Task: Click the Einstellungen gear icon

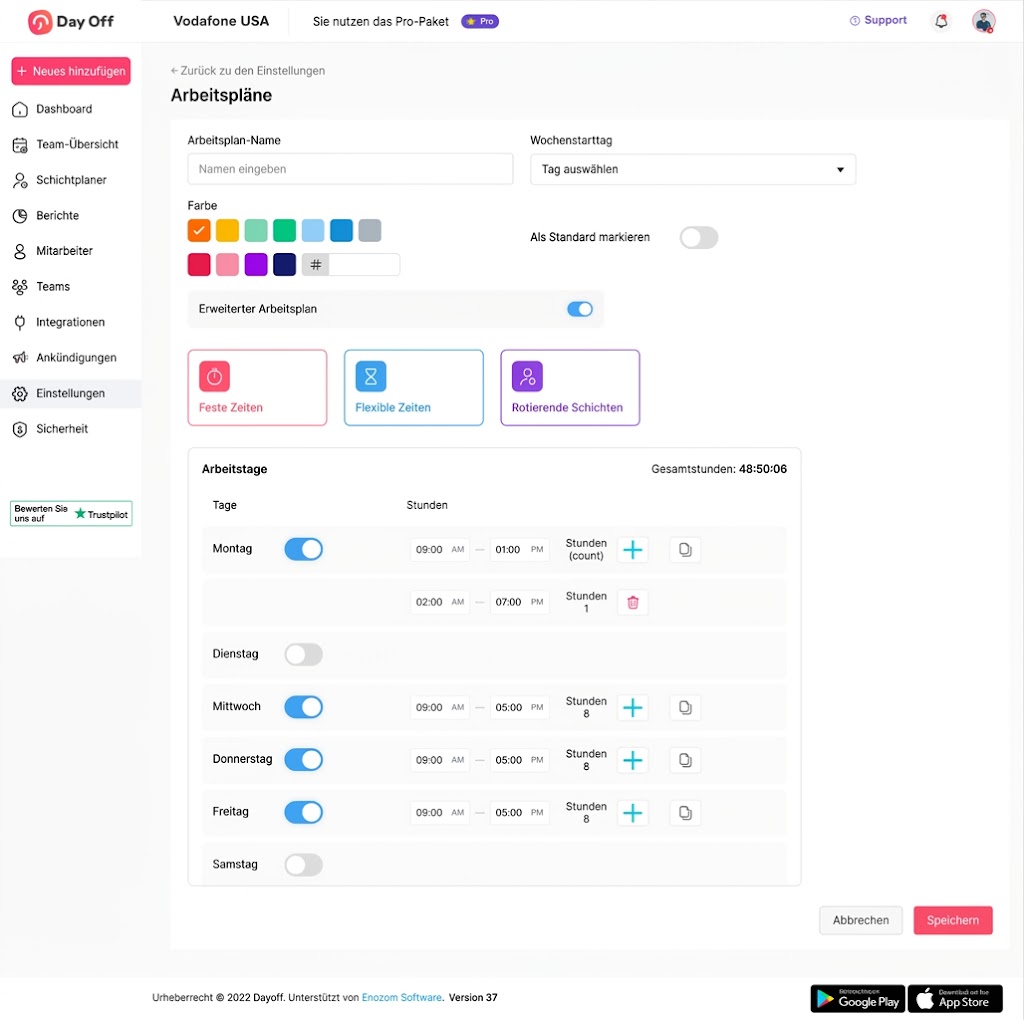Action: pyautogui.click(x=20, y=394)
